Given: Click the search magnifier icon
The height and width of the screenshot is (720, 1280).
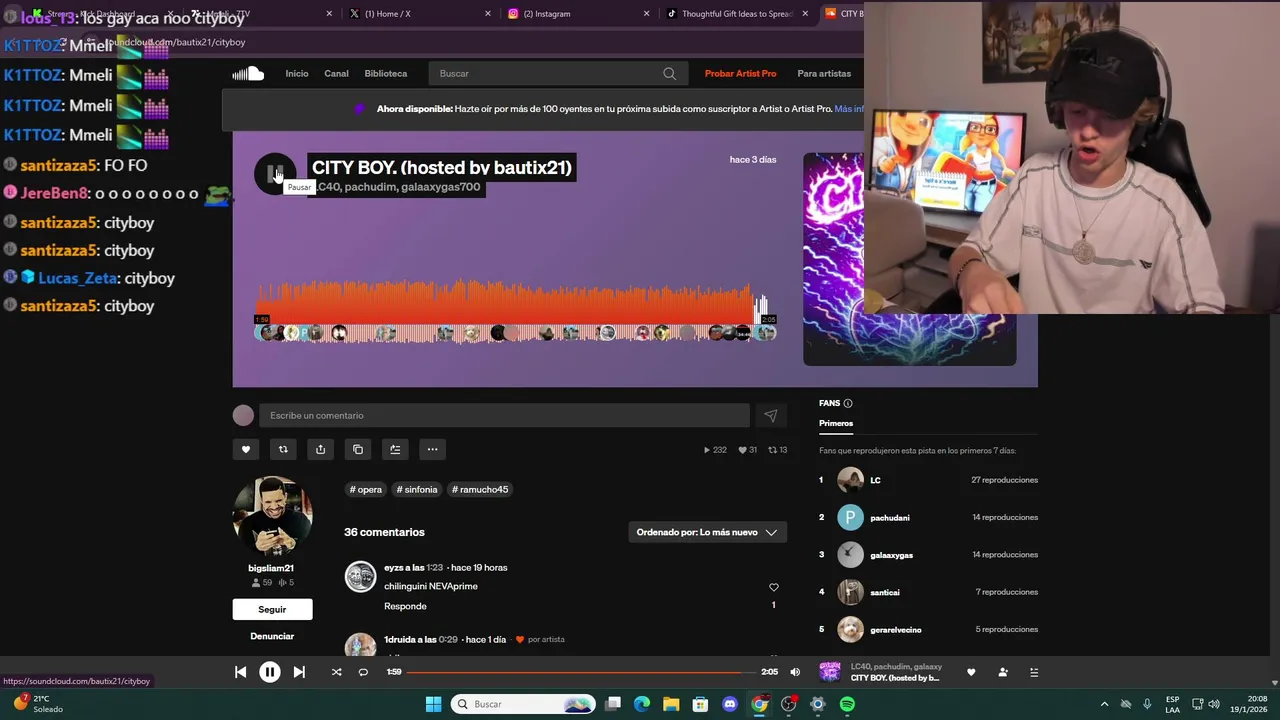Looking at the screenshot, I should [x=670, y=73].
